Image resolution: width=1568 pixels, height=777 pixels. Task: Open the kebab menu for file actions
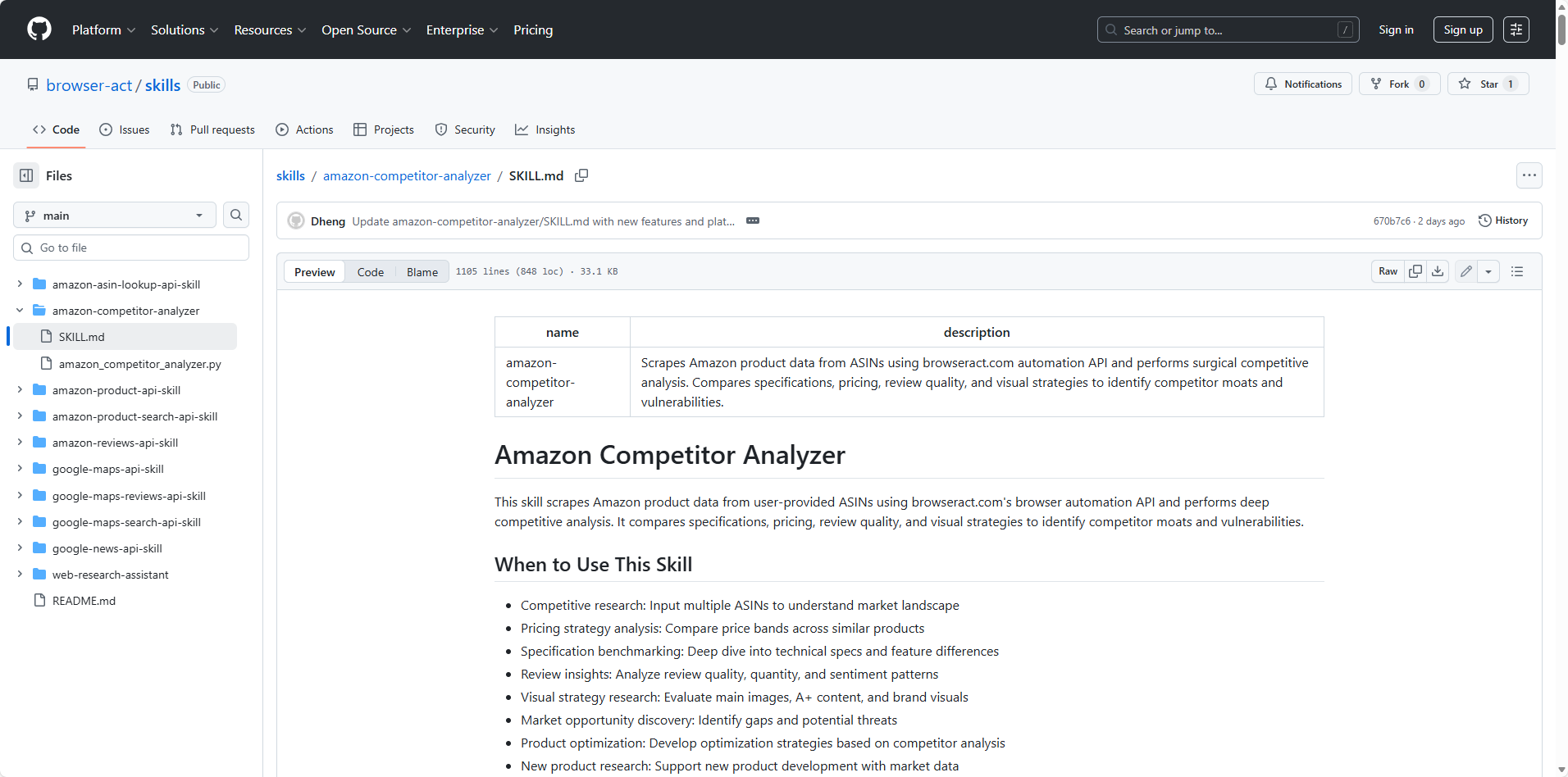point(1529,175)
